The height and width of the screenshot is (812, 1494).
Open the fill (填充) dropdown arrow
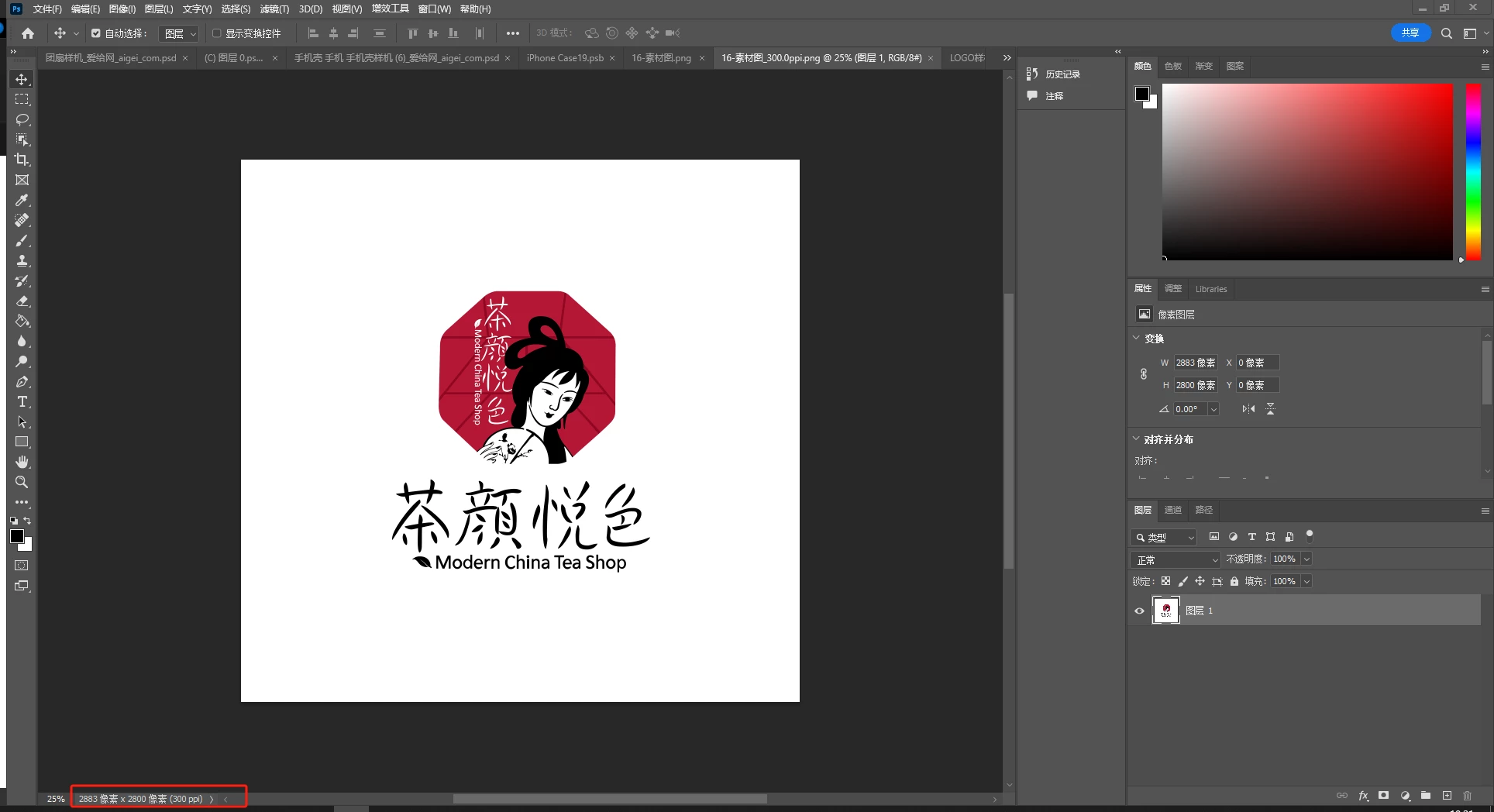1306,581
